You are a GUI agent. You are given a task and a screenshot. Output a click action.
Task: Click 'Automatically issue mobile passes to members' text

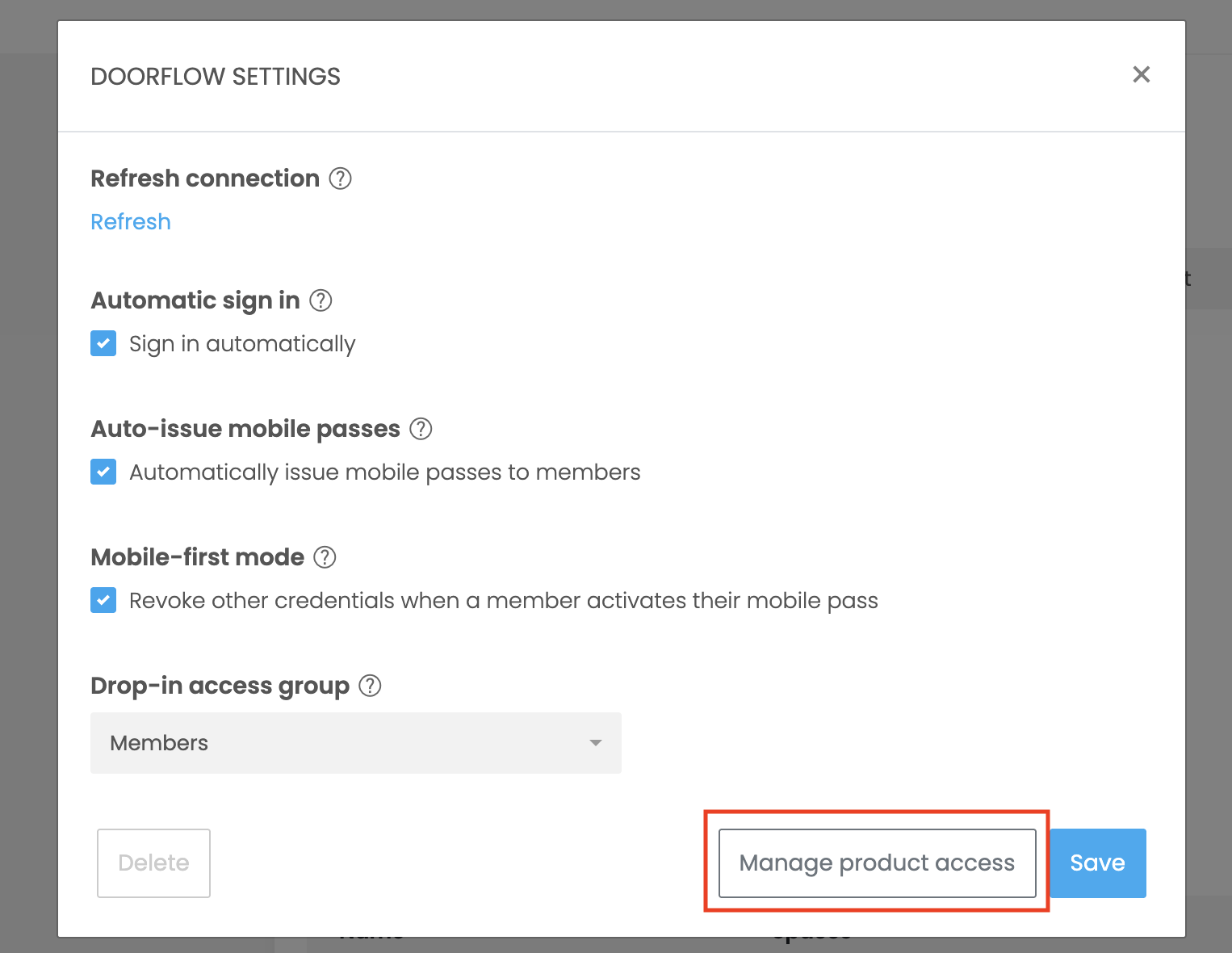pyautogui.click(x=384, y=472)
